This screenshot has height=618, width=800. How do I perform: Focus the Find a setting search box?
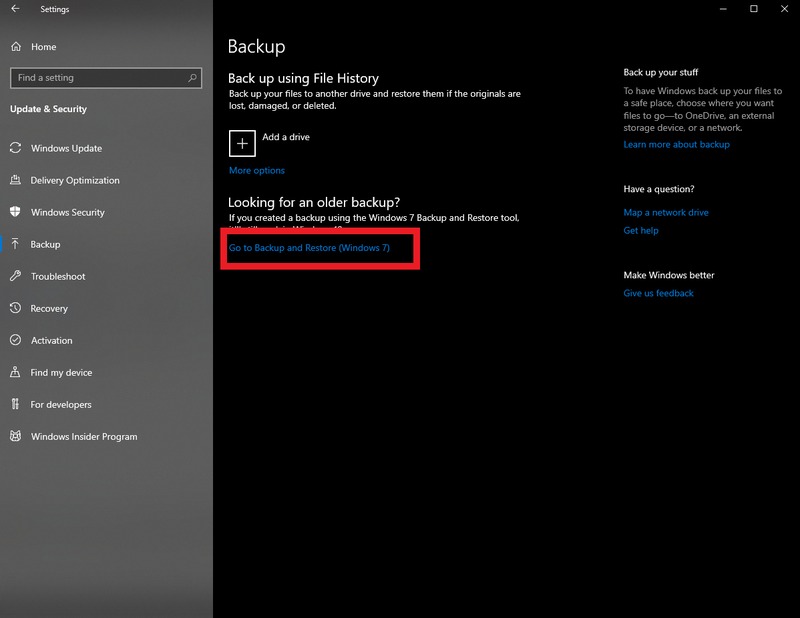[x=100, y=77]
